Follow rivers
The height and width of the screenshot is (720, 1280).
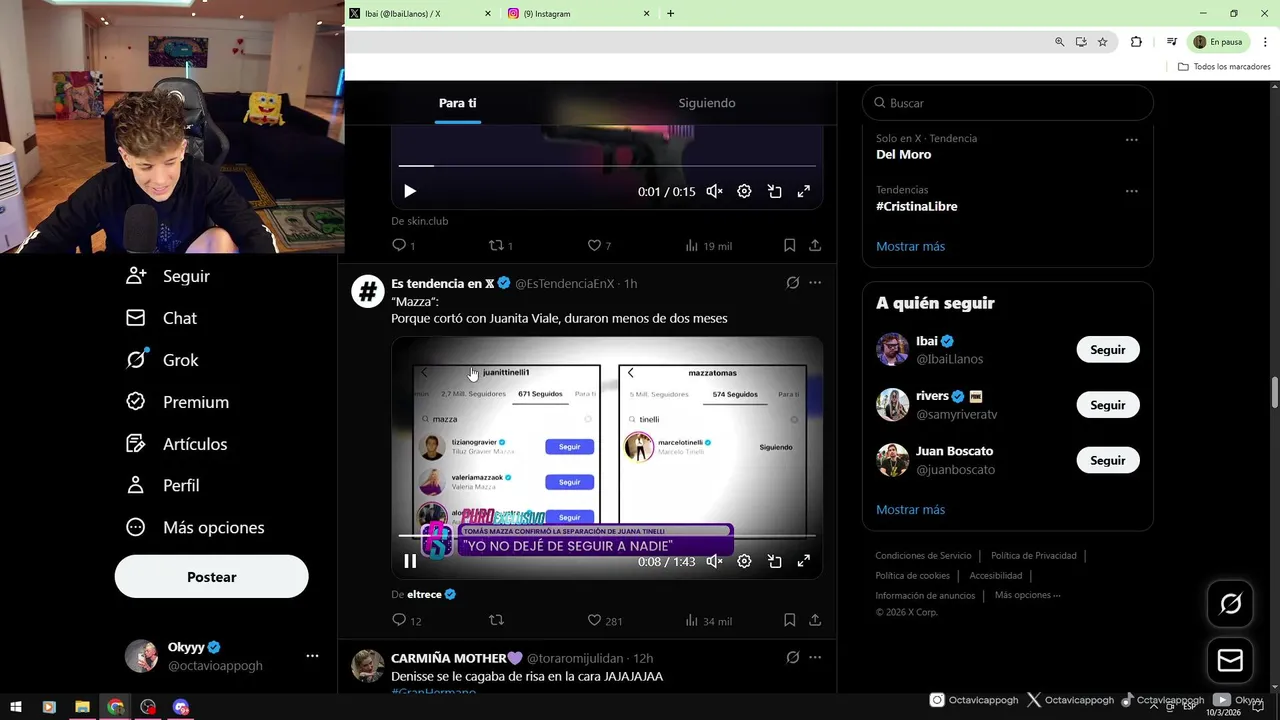click(x=1108, y=405)
